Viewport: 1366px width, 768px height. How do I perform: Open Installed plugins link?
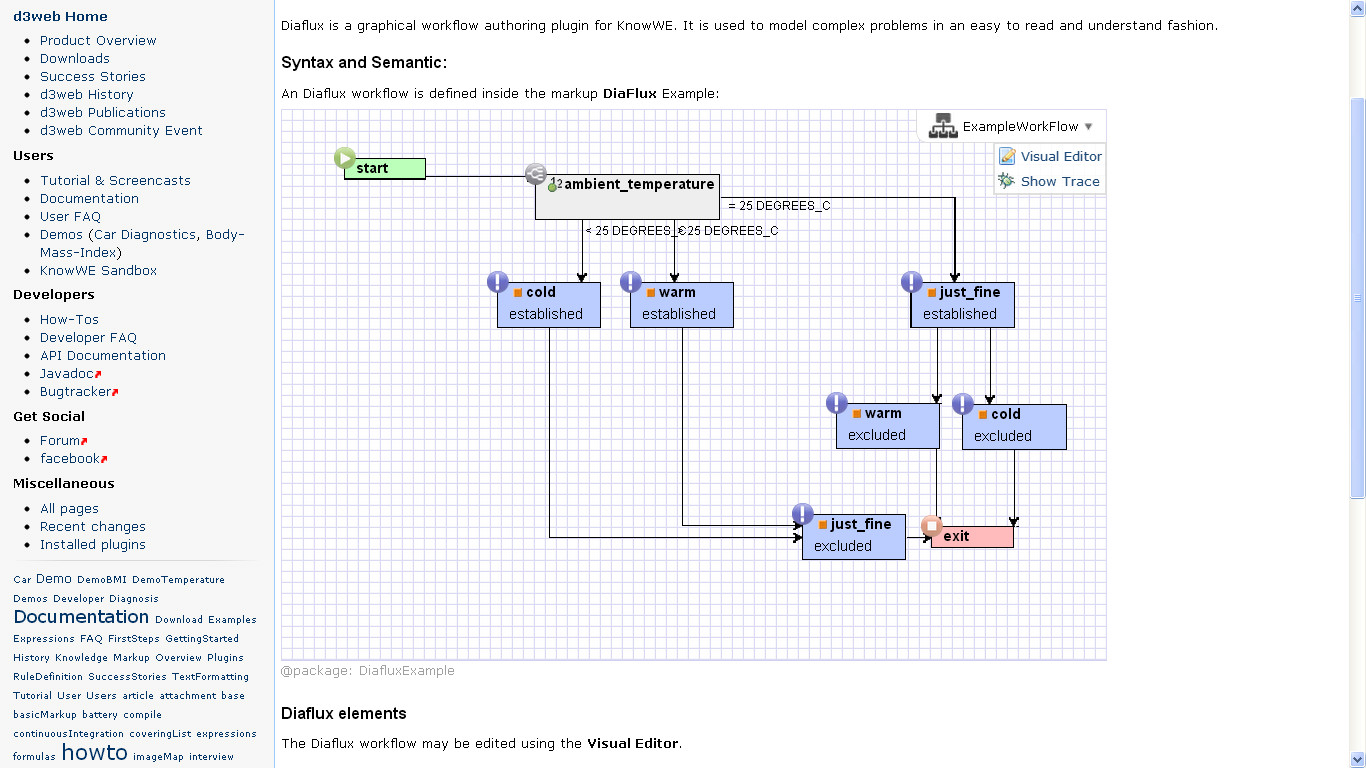93,545
